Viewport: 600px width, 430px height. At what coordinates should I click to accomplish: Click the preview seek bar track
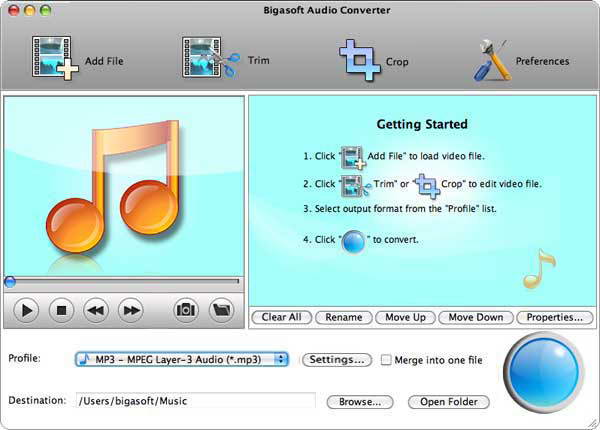coord(123,282)
